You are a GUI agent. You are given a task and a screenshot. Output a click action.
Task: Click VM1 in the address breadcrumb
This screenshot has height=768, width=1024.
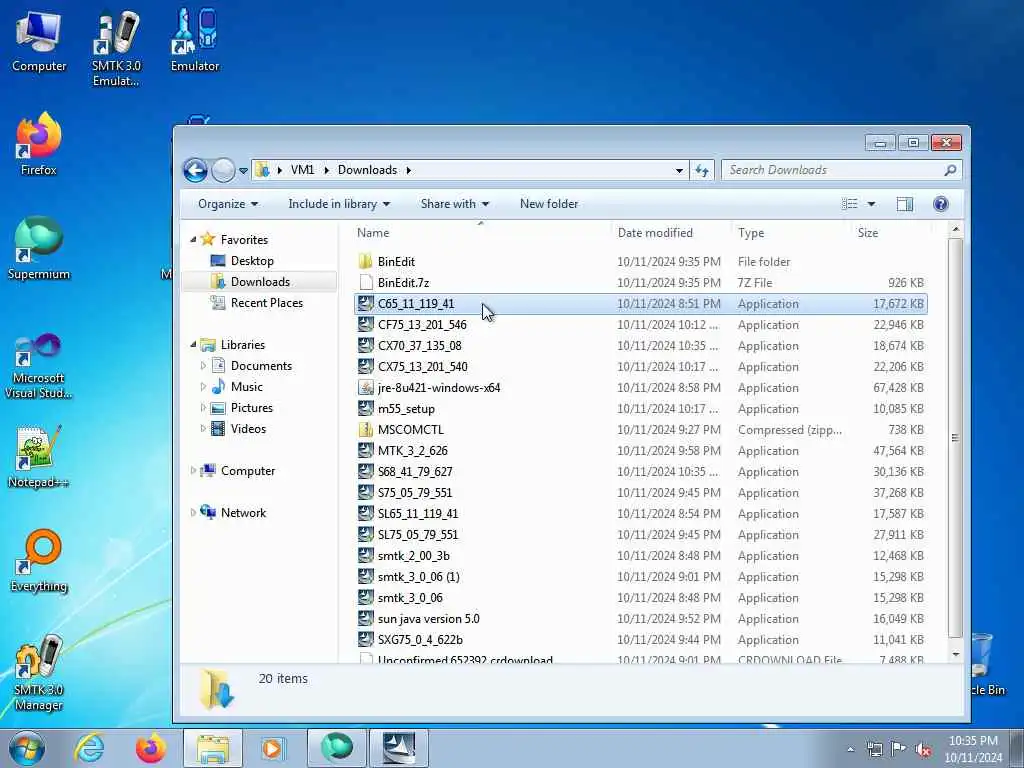click(x=302, y=170)
